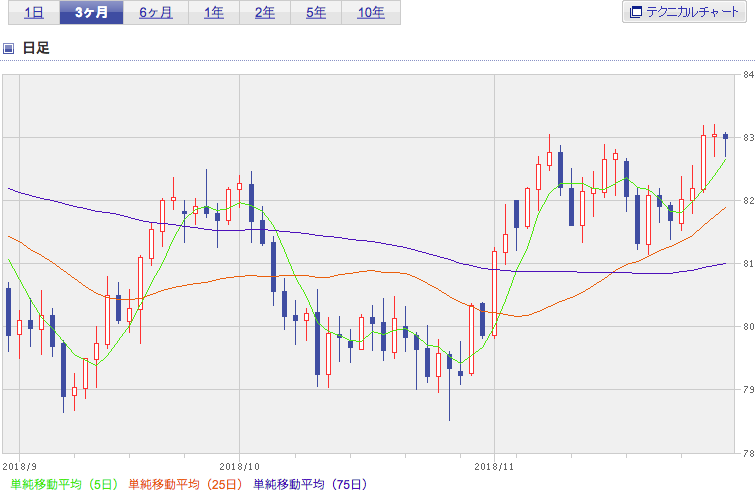This screenshot has width=755, height=493.
Task: Click the 82 price axis label
Action: point(748,201)
